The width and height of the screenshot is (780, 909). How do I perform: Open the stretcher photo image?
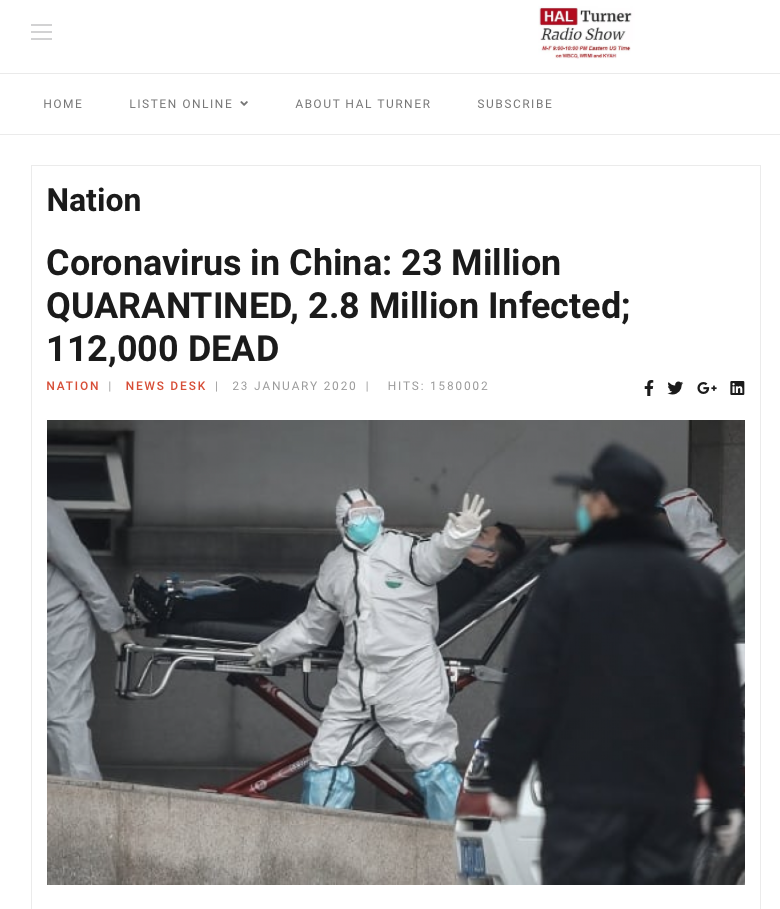396,652
